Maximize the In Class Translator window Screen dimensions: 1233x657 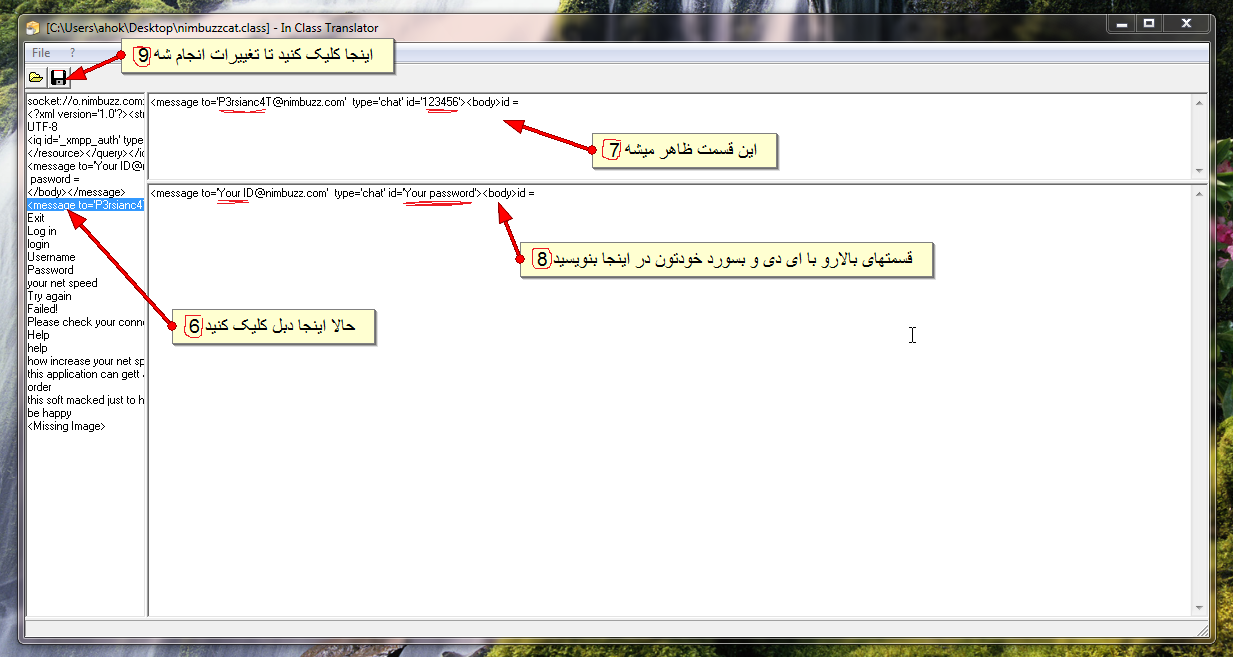pos(1149,23)
